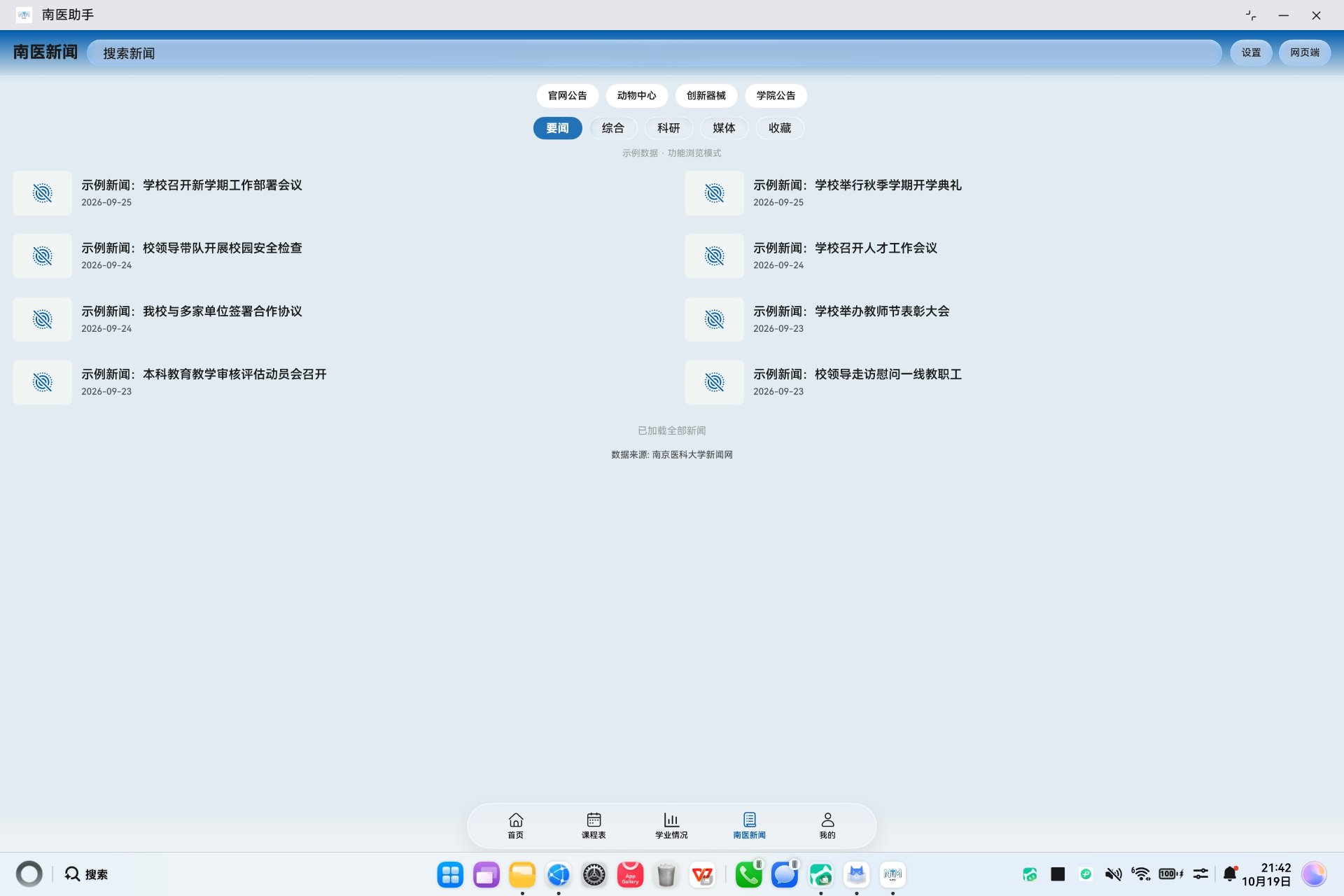
Task: Select the 官网公告 source chip
Action: pos(567,96)
